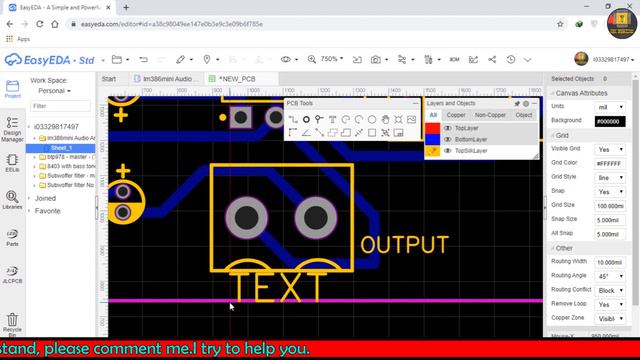Screen dimensions: 640x360
Task: Open the BOM export from toolbar
Action: click(x=454, y=60)
